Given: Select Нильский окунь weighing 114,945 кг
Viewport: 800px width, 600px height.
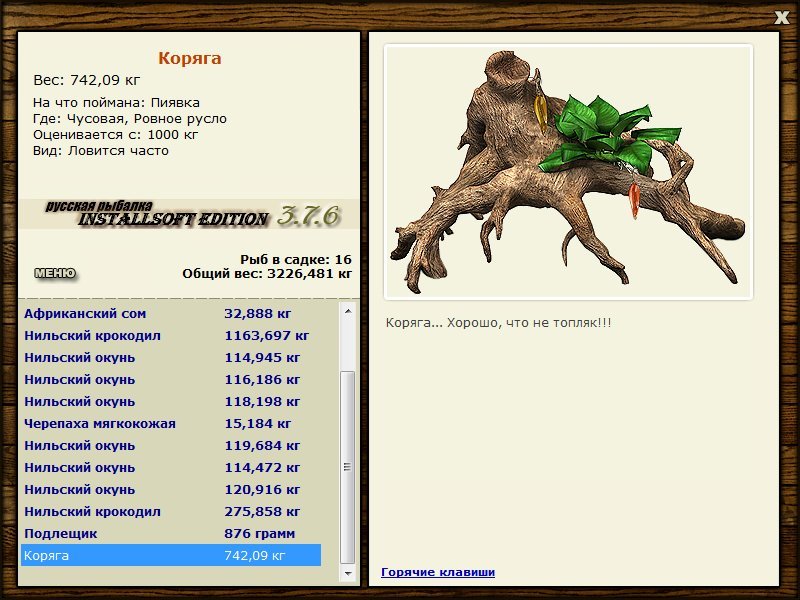Looking at the screenshot, I should (x=171, y=358).
